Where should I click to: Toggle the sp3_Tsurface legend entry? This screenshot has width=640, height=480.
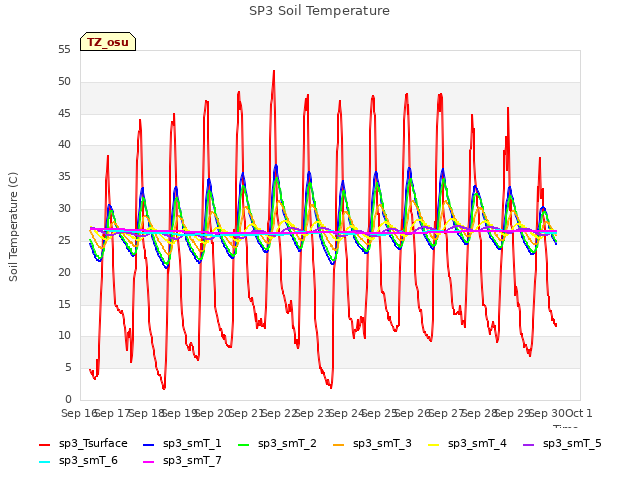[83, 443]
